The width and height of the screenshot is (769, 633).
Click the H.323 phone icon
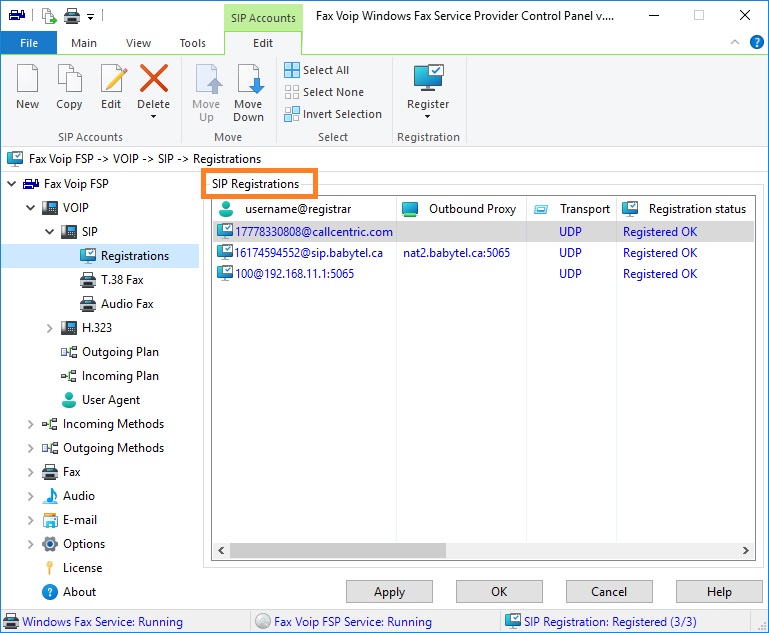(69, 328)
